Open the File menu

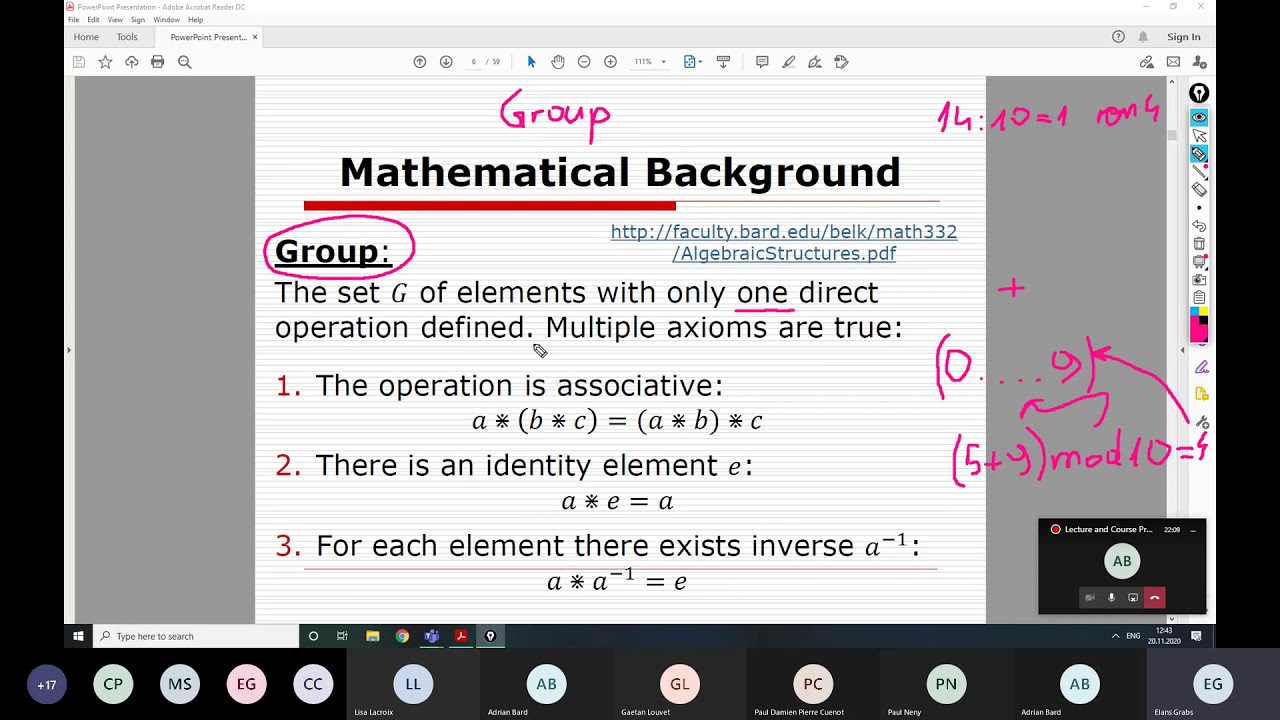click(x=74, y=20)
